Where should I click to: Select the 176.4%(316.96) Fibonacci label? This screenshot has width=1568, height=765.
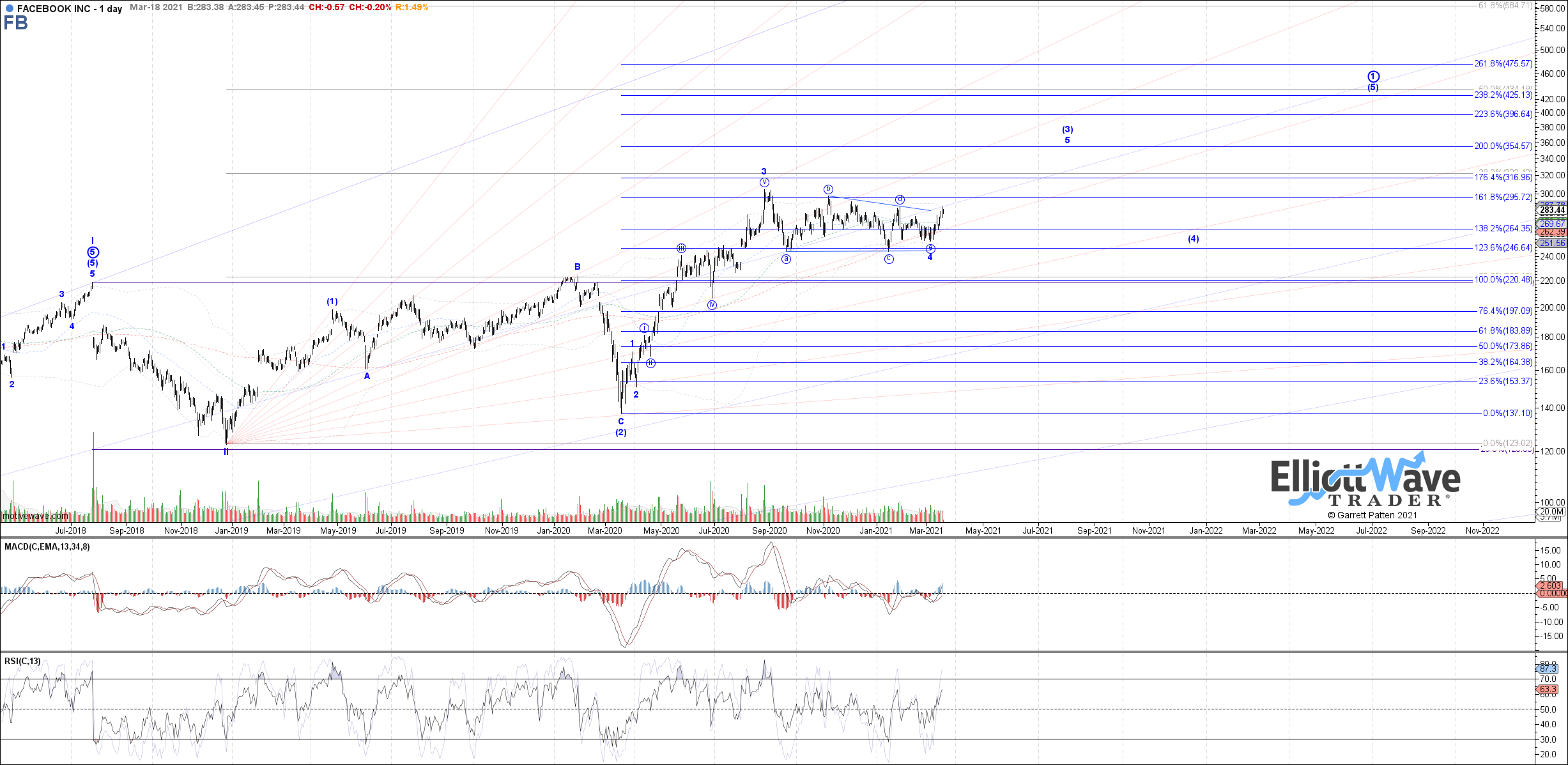point(1503,178)
